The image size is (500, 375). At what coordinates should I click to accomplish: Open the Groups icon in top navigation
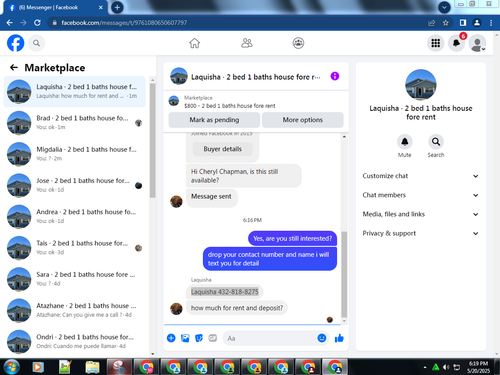[x=298, y=43]
